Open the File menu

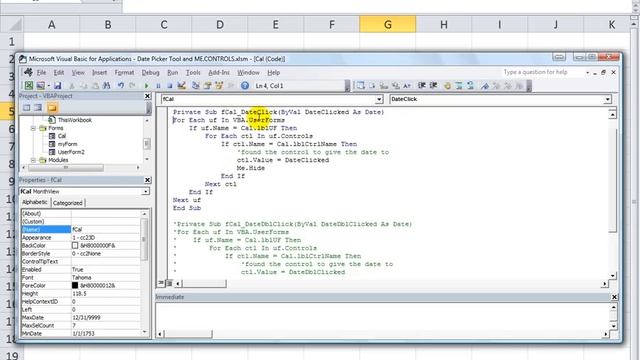tap(41, 72)
